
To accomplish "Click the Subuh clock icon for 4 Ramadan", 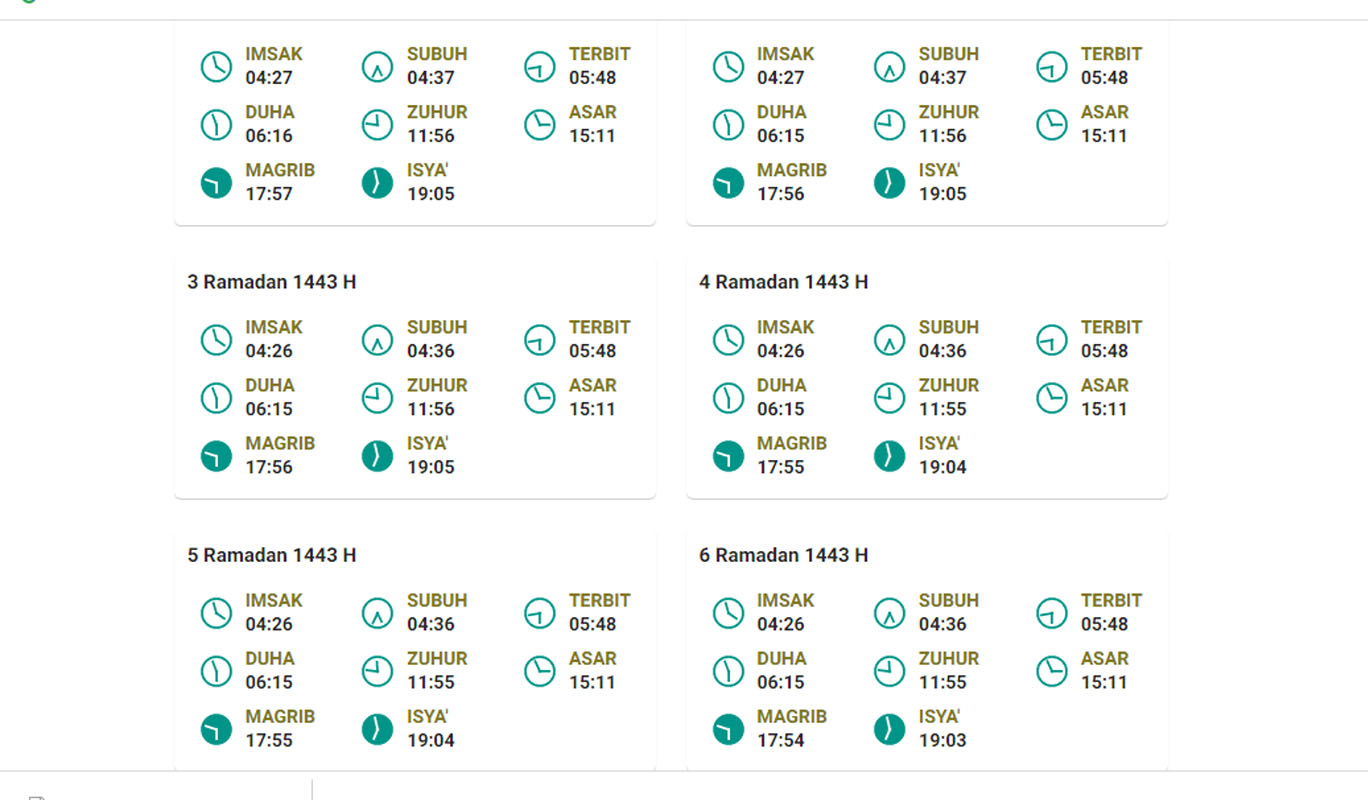I will coord(889,340).
